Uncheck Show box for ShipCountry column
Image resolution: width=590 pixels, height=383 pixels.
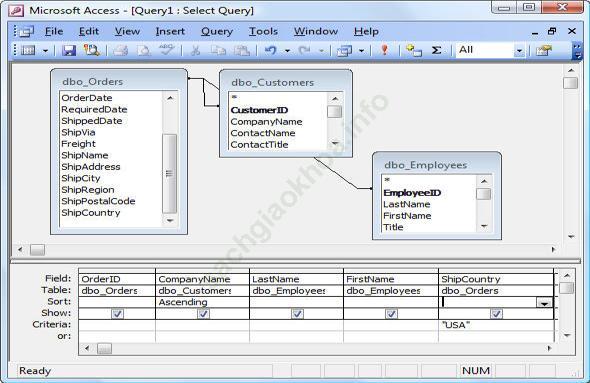[x=496, y=313]
